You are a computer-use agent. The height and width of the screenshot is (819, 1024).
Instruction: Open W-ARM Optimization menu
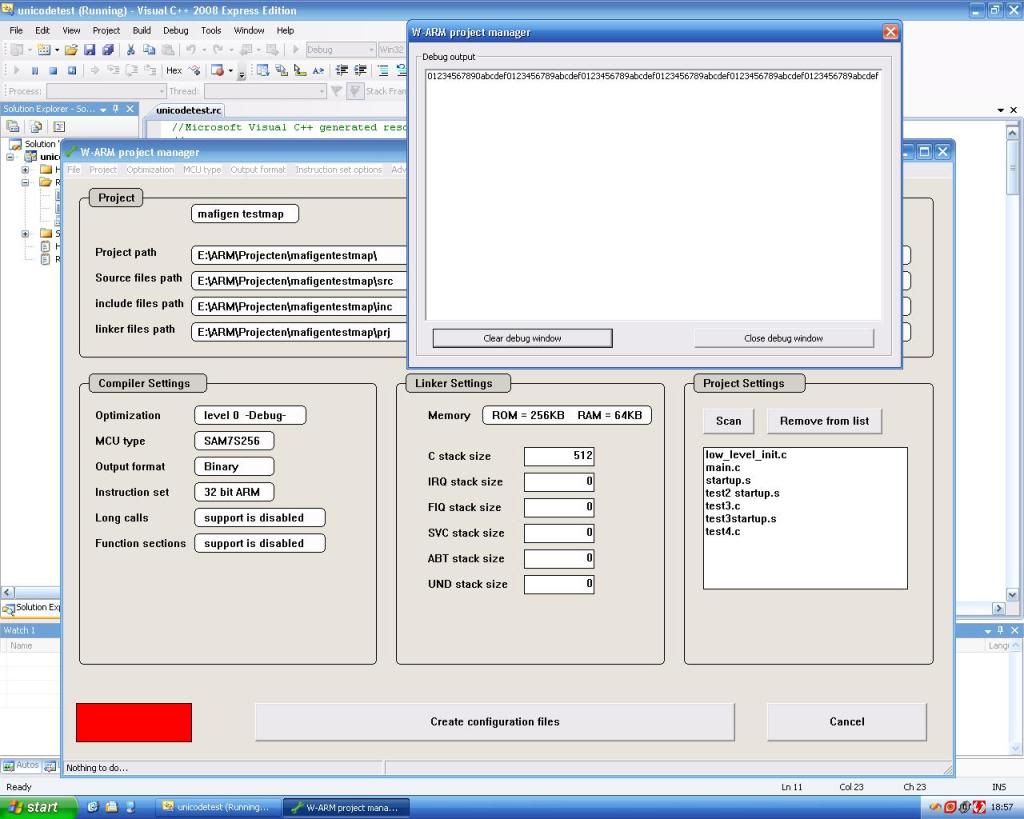tap(150, 170)
